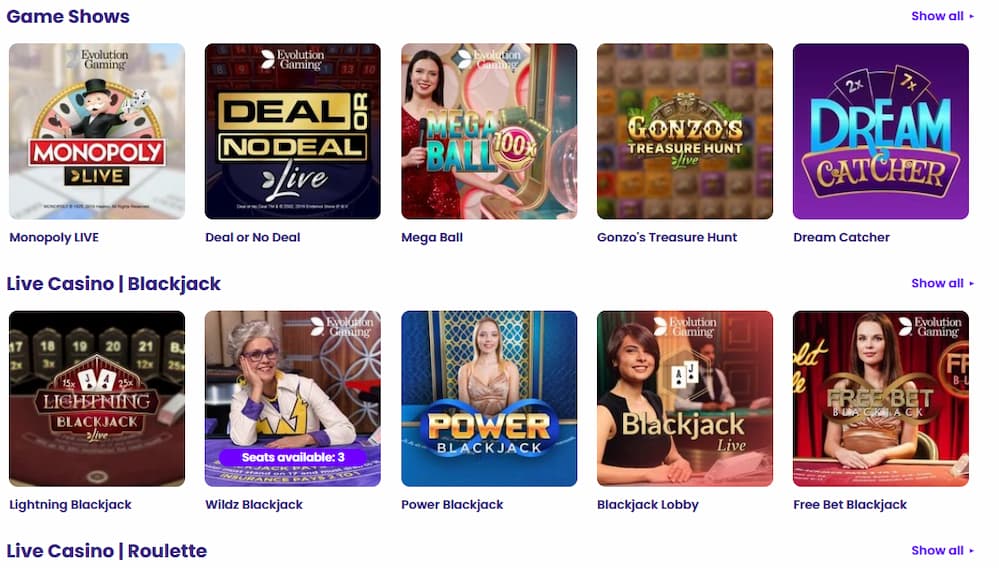
Task: Launch Lightning Blackjack table image
Action: pyautogui.click(x=97, y=399)
